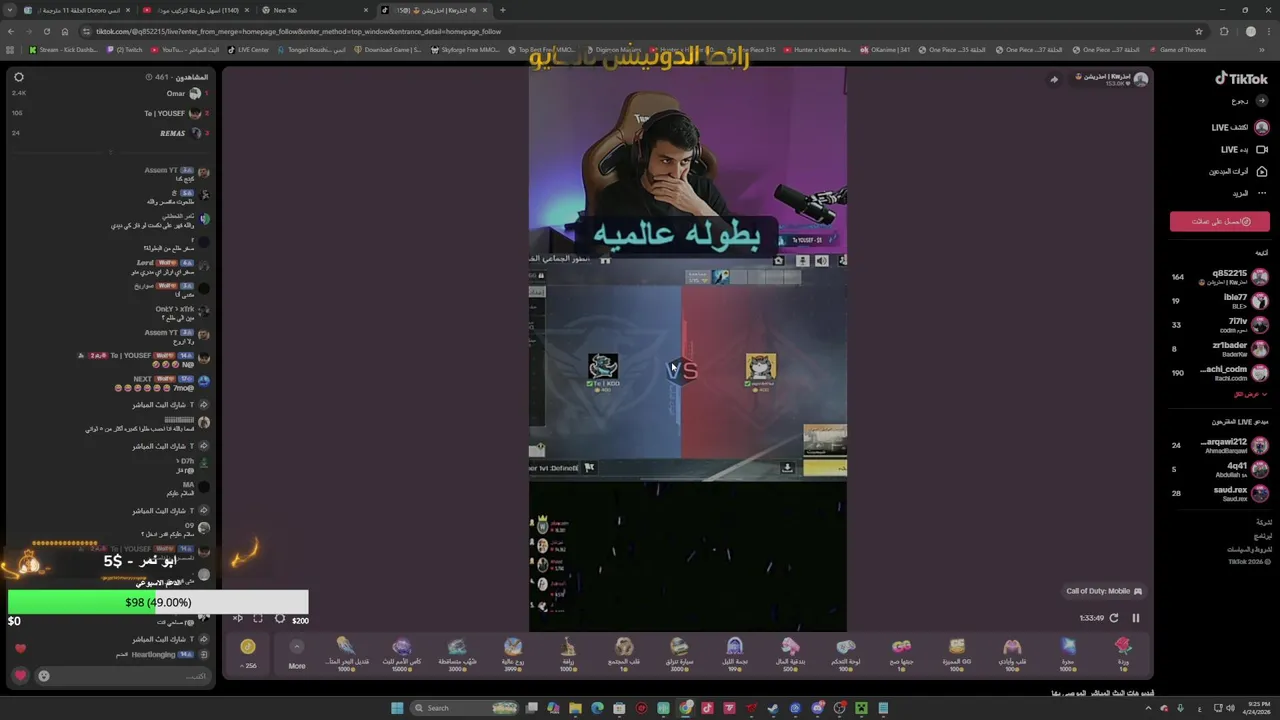The width and height of the screenshot is (1280, 720).
Task: Expand the show all following link
Action: pos(1248,394)
